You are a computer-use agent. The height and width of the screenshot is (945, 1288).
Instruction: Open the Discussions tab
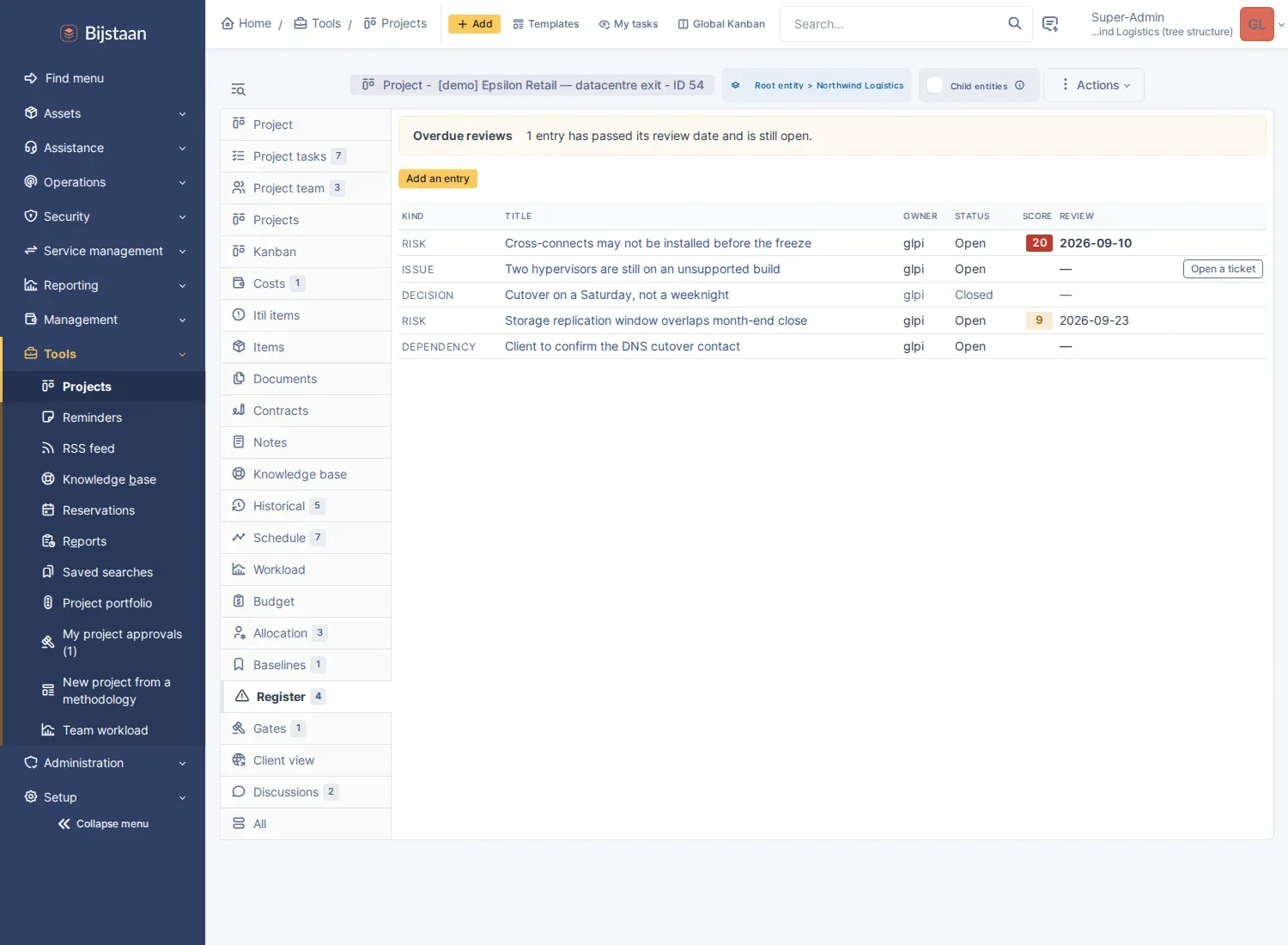coord(306,792)
